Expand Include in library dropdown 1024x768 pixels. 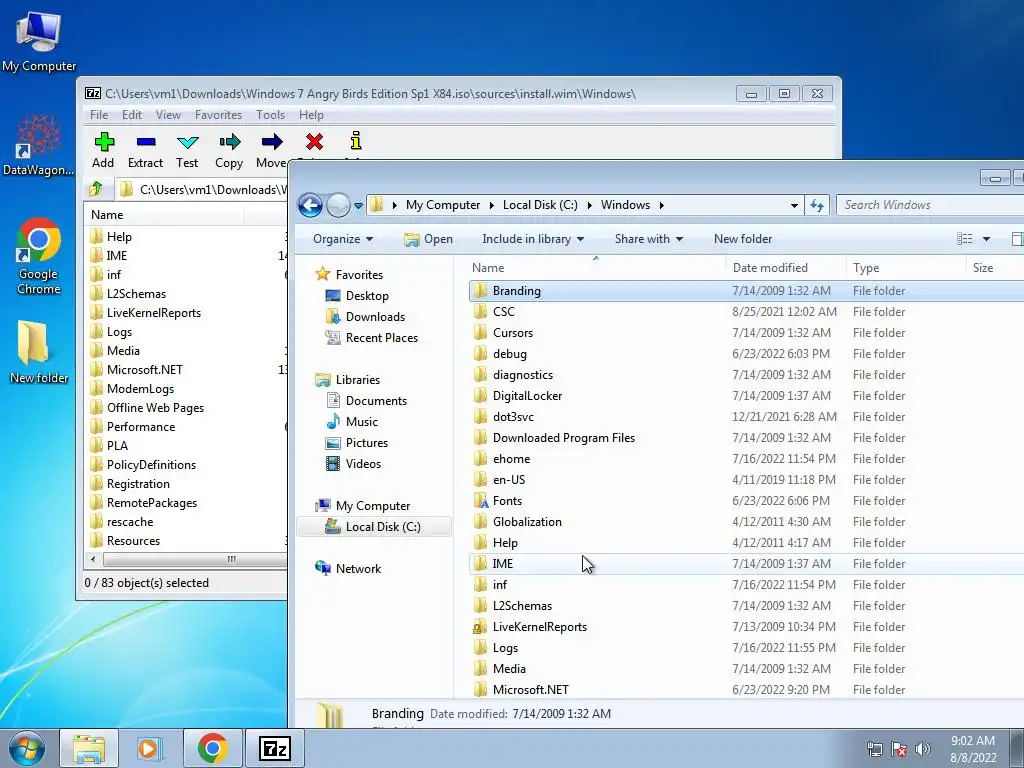point(533,239)
